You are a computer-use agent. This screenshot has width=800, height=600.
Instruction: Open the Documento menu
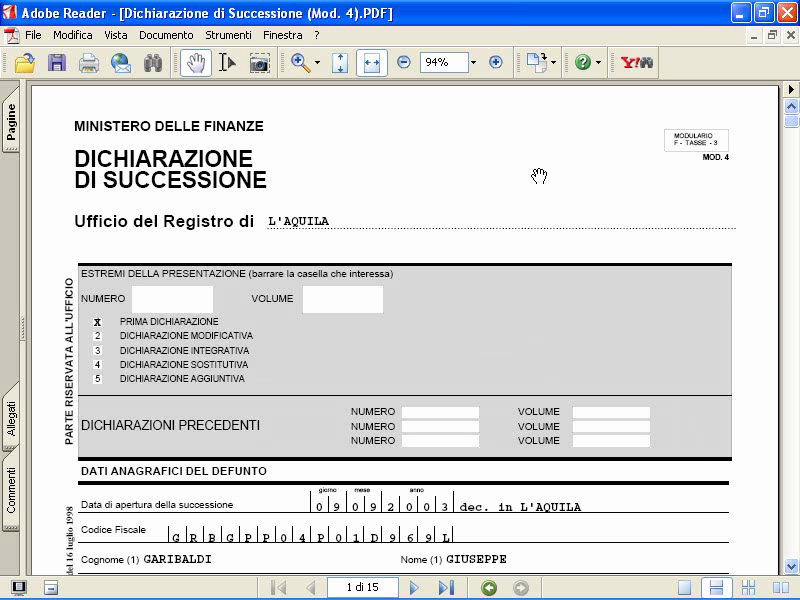(166, 35)
